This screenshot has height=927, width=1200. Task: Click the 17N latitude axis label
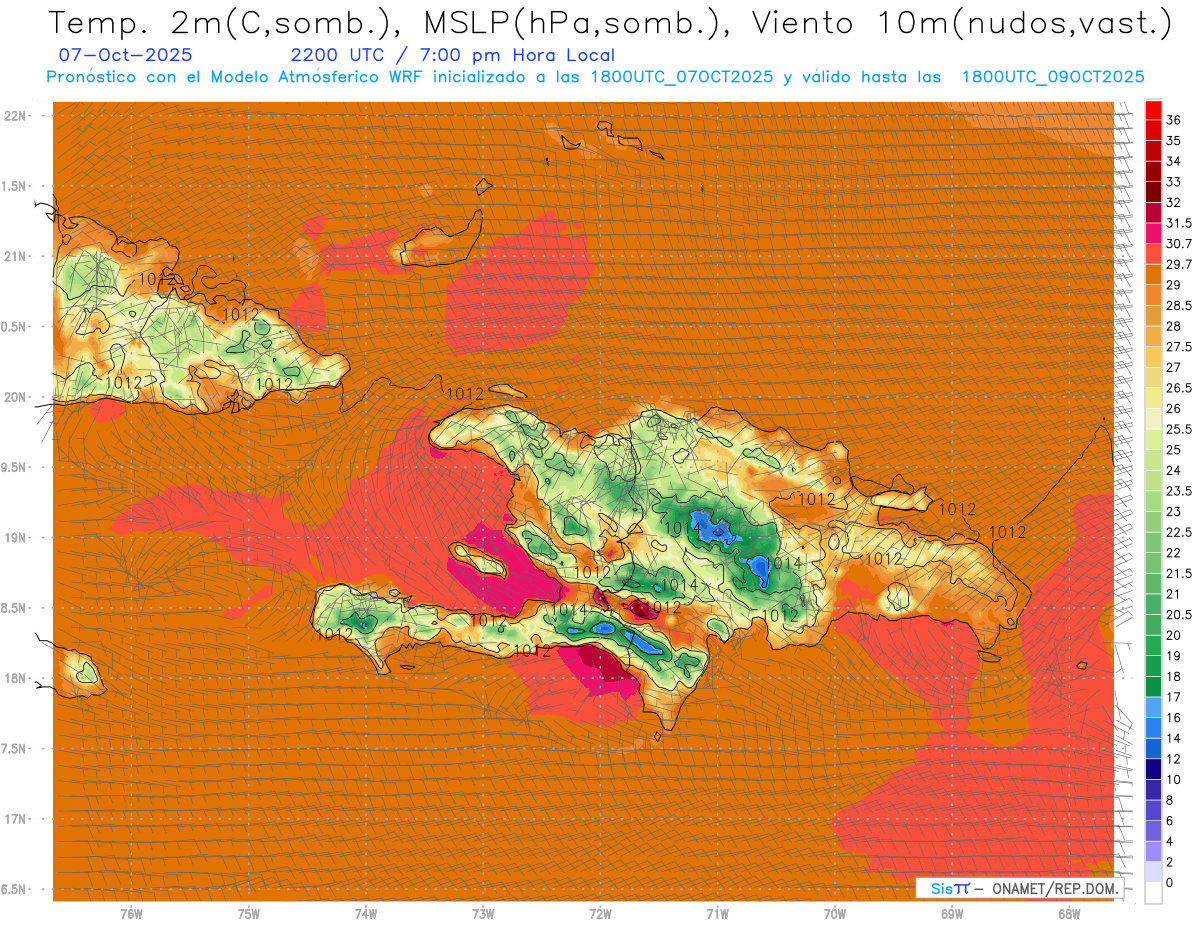[x=16, y=819]
